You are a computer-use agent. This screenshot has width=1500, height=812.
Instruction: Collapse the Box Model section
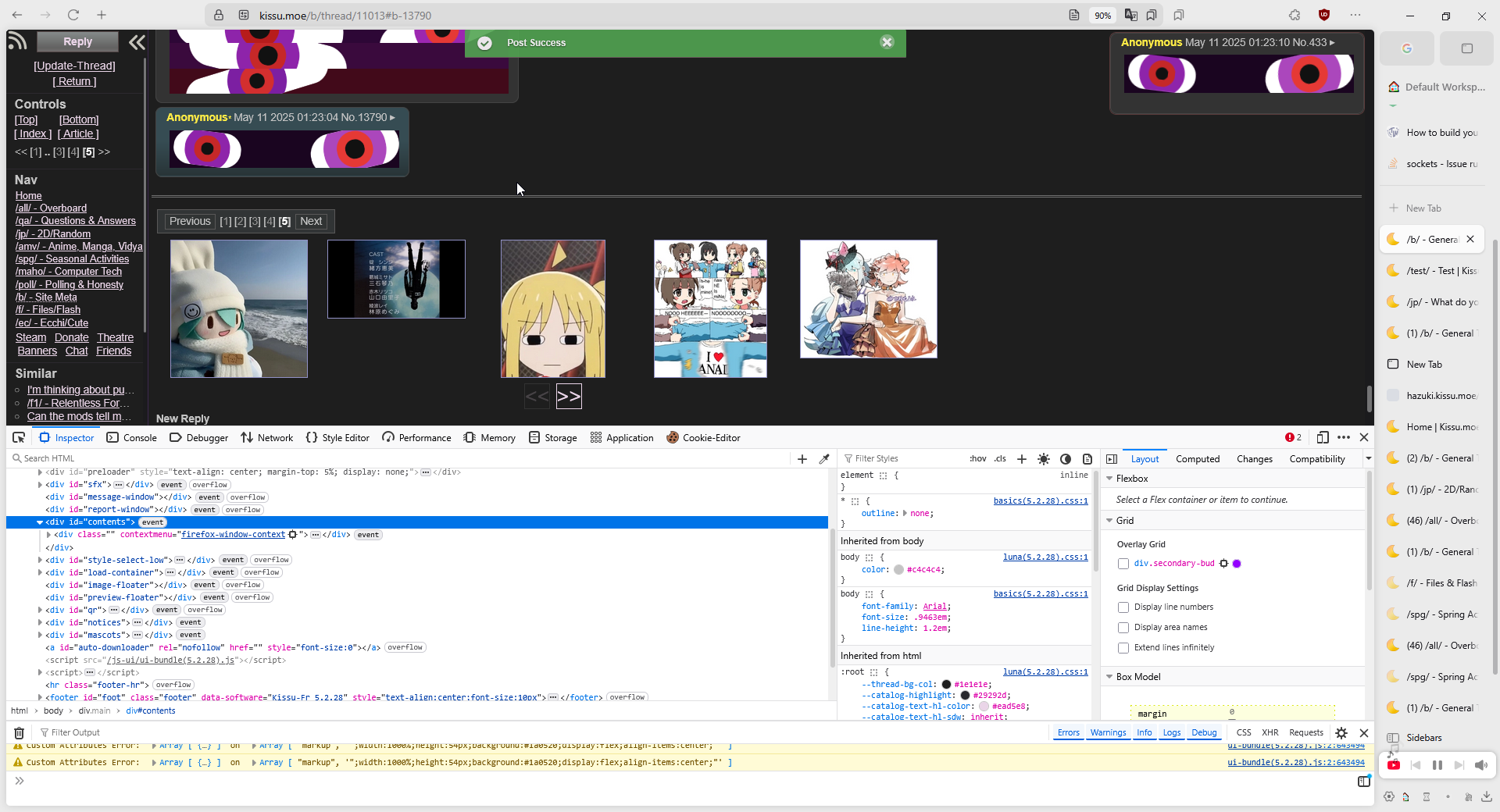pyautogui.click(x=1109, y=677)
